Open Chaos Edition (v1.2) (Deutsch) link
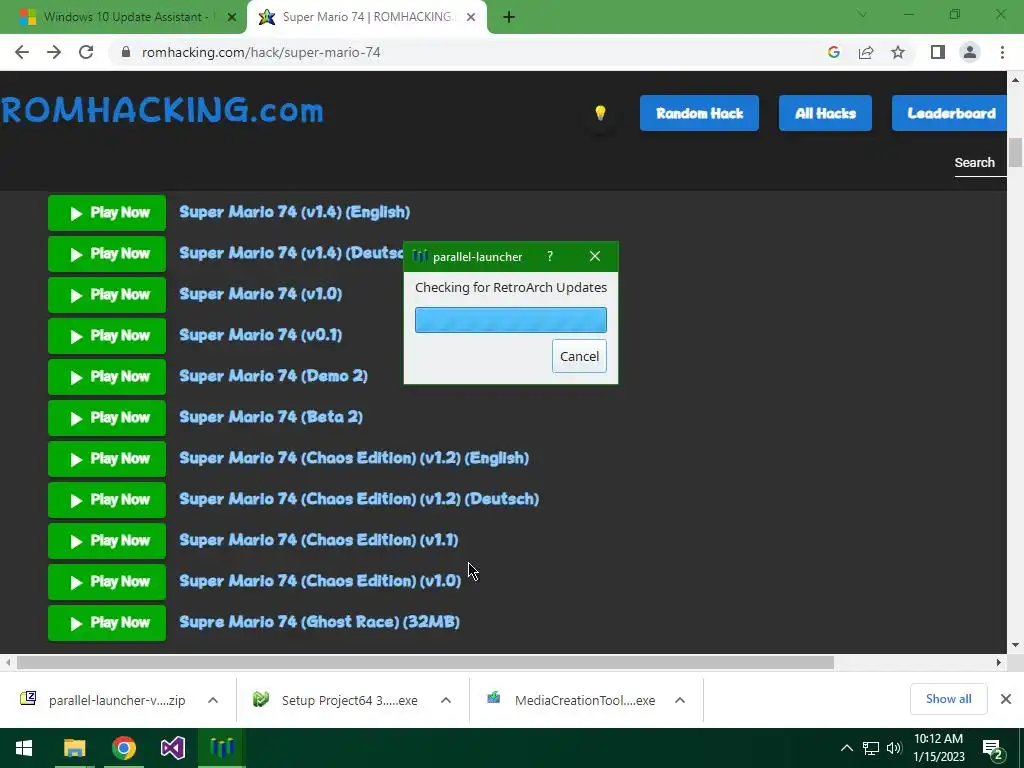The width and height of the screenshot is (1024, 768). [x=359, y=500]
